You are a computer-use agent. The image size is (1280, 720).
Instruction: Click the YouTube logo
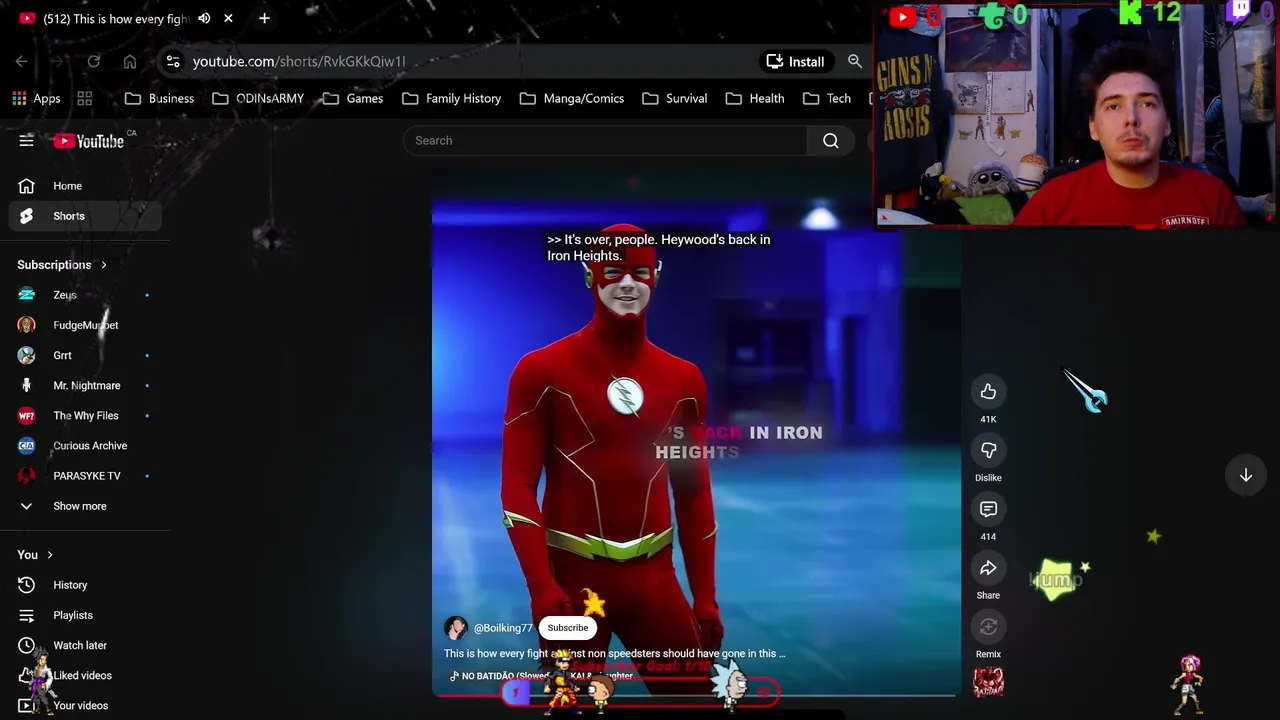point(89,141)
